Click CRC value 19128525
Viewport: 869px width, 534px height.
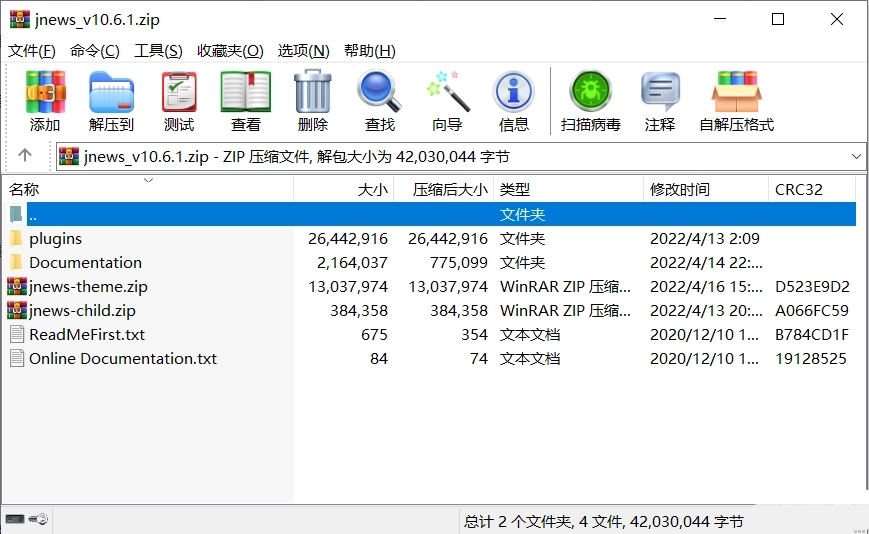tap(811, 358)
